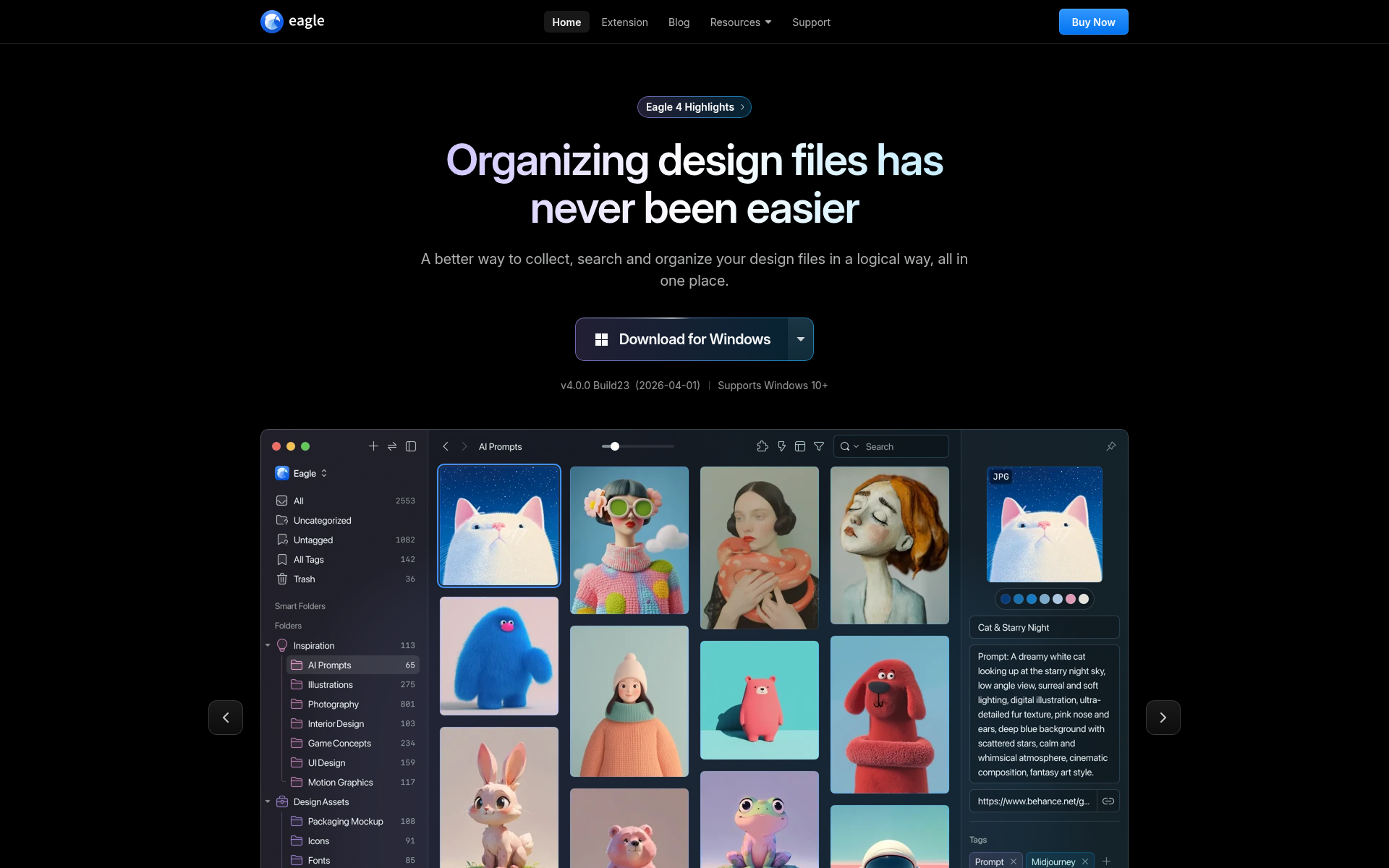This screenshot has width=1389, height=868.
Task: Open the filter funnel icon
Action: point(819,446)
